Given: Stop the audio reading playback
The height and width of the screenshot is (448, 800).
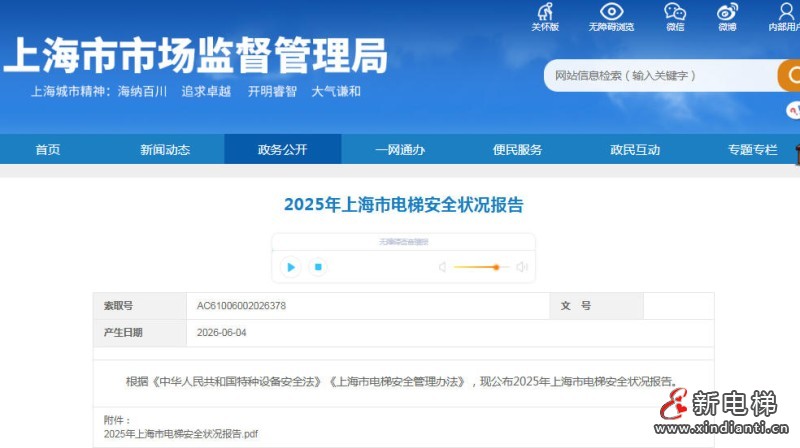Looking at the screenshot, I should point(318,267).
